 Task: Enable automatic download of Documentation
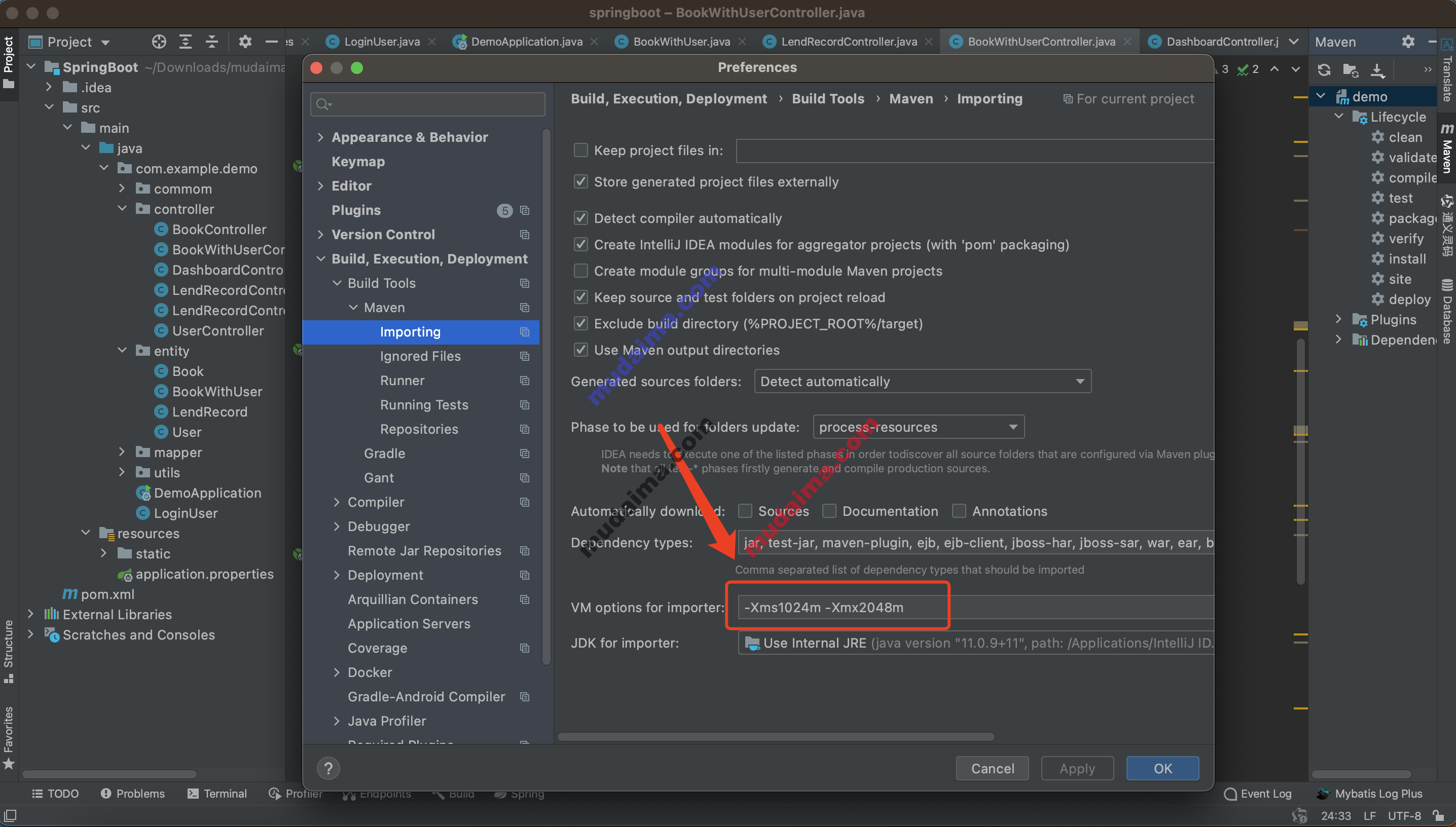829,511
